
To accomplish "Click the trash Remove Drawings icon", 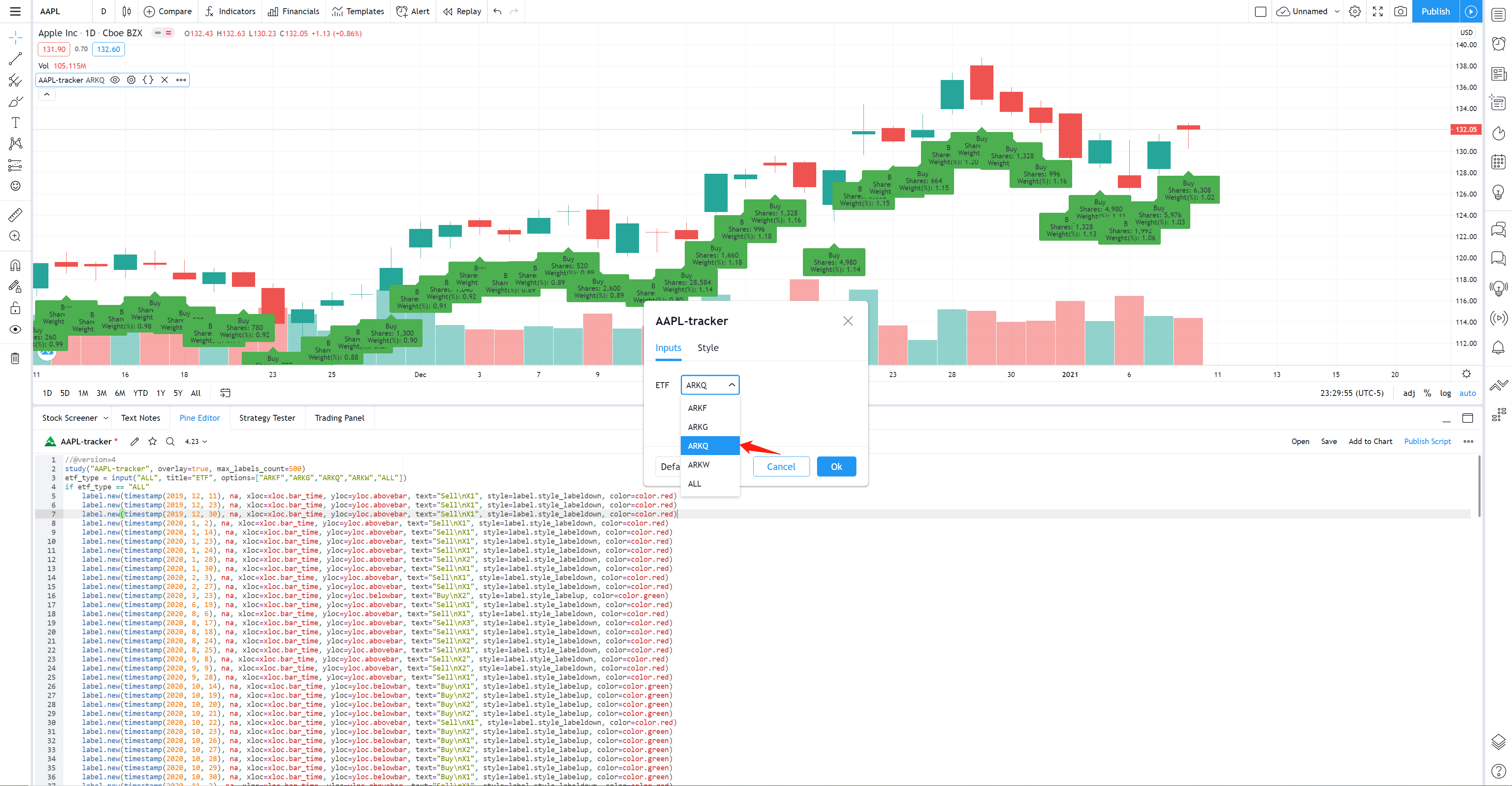I will pos(16,358).
